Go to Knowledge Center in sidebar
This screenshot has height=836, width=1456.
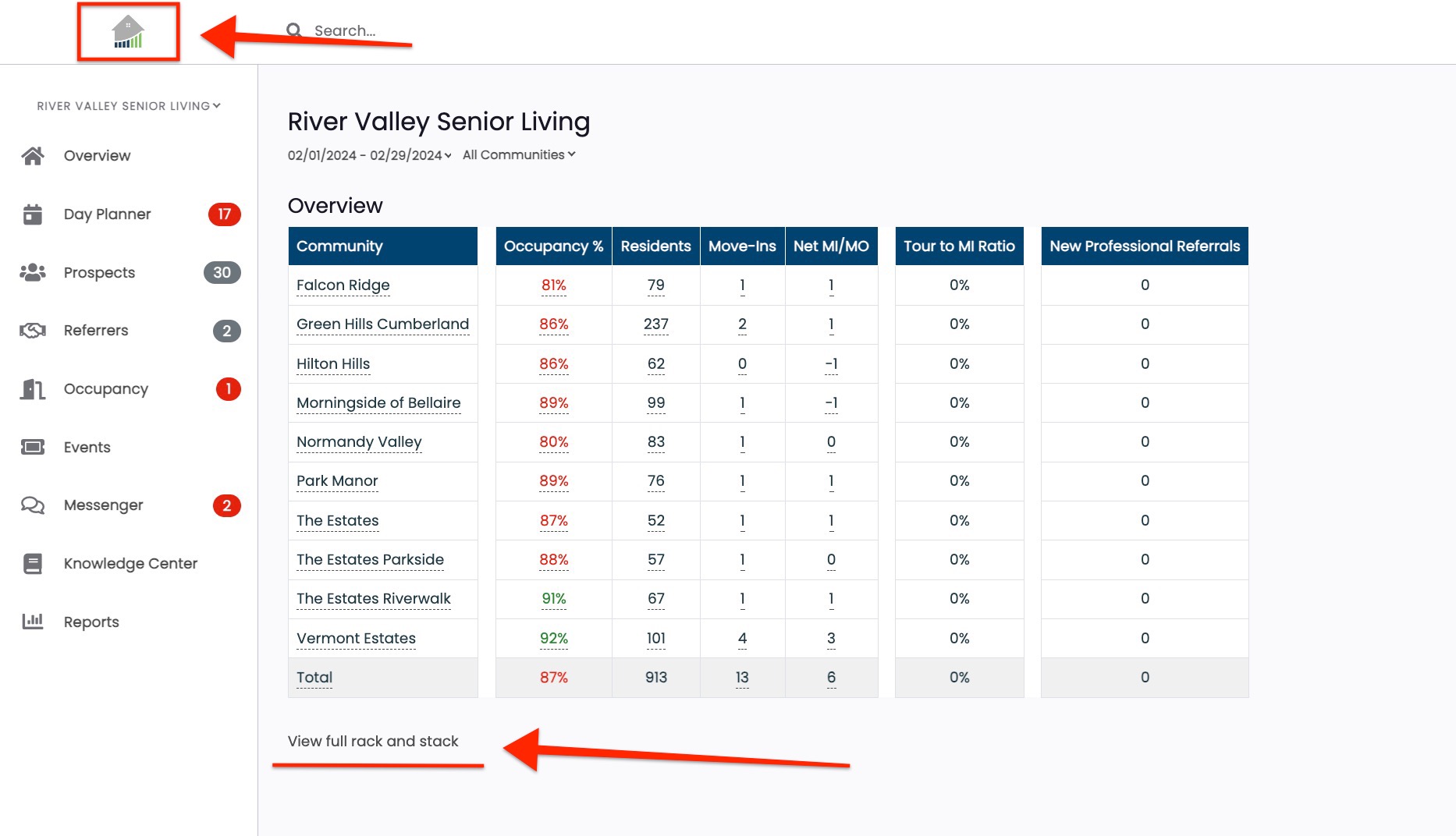pyautogui.click(x=130, y=564)
